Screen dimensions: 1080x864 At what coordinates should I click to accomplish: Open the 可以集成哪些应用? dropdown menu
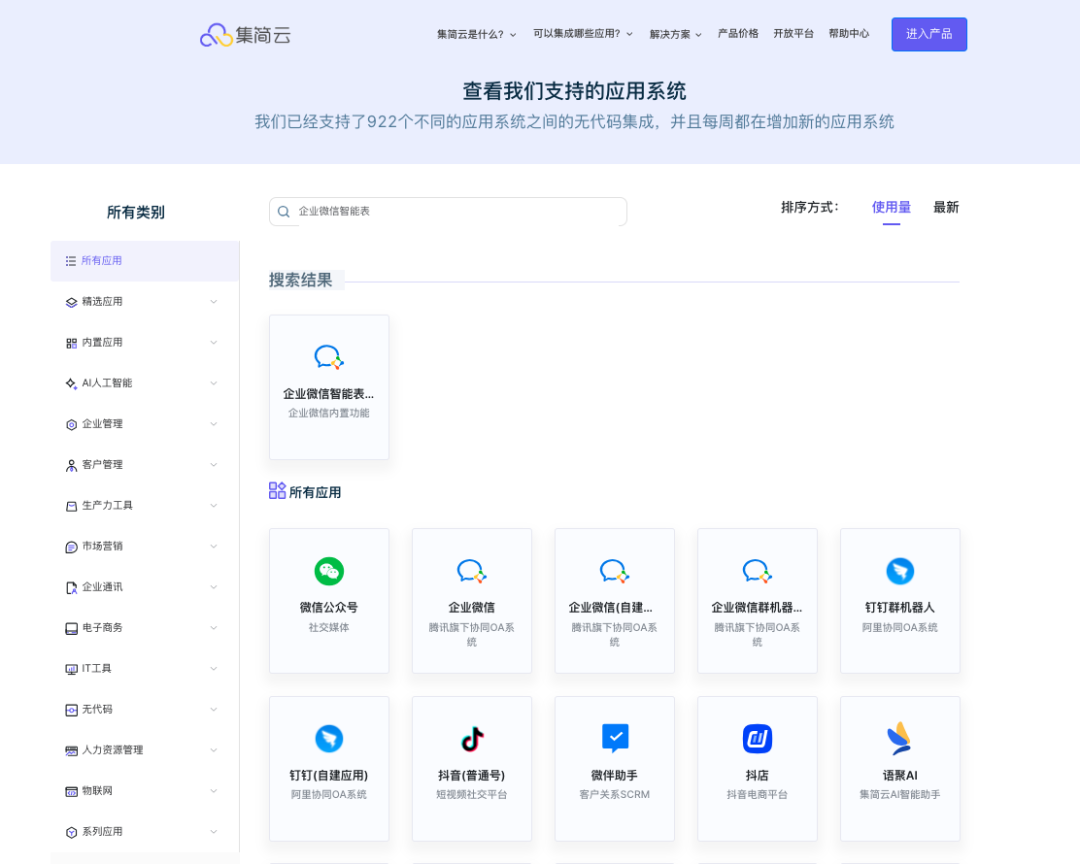(x=583, y=34)
